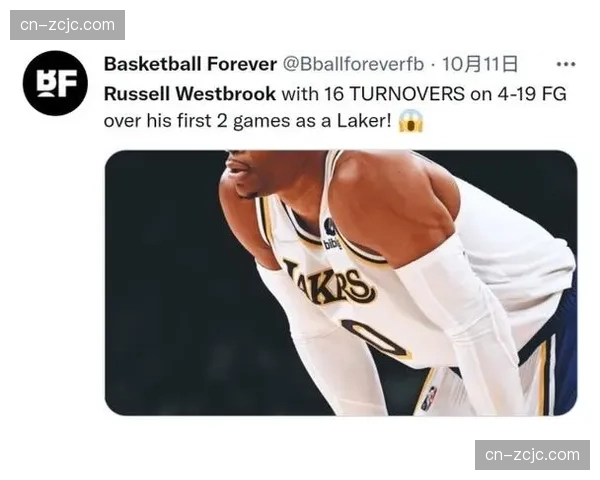Click "first 2 games" in the tweet
The height and width of the screenshot is (480, 600).
point(234,121)
